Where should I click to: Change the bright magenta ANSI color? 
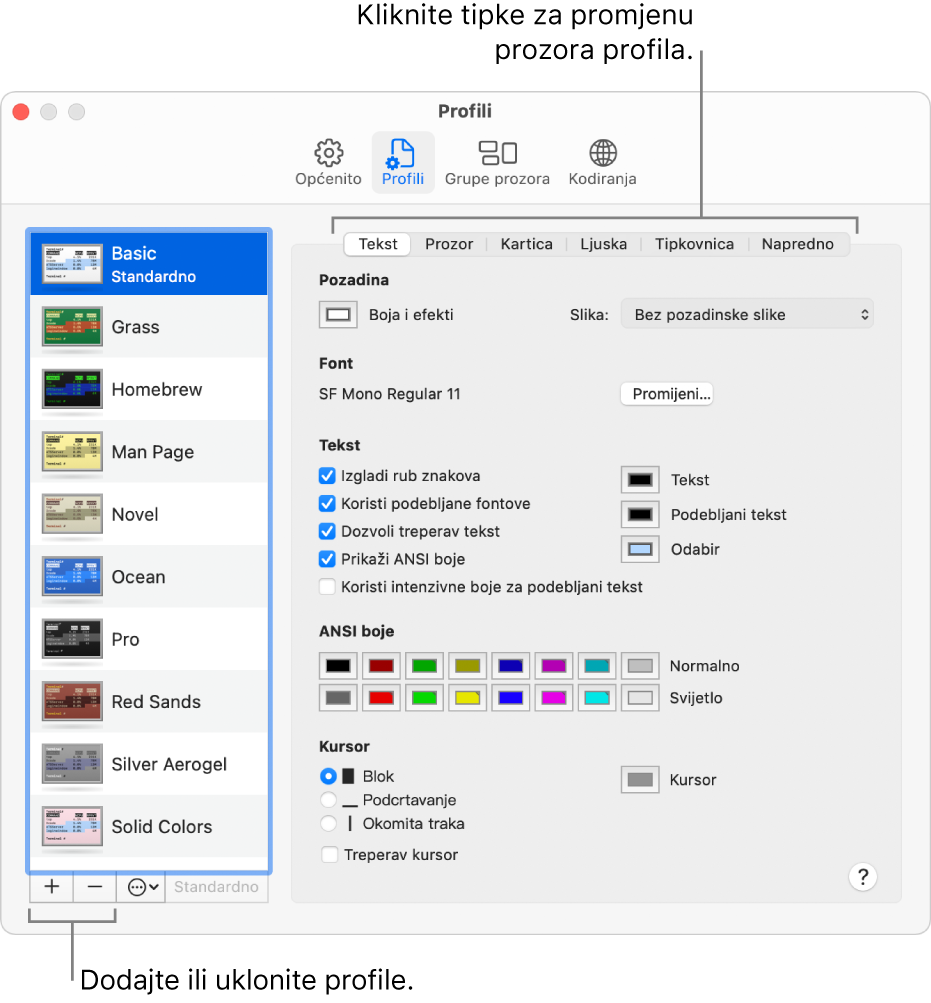553,698
